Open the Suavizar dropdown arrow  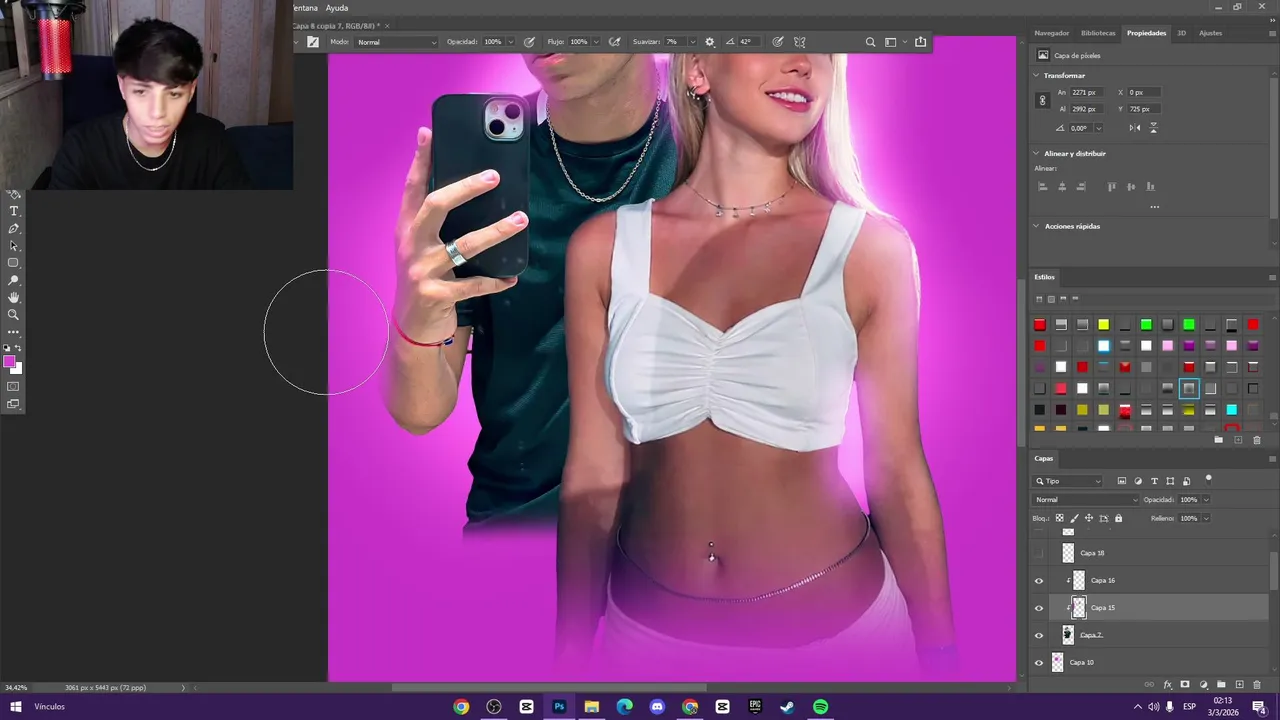(691, 42)
